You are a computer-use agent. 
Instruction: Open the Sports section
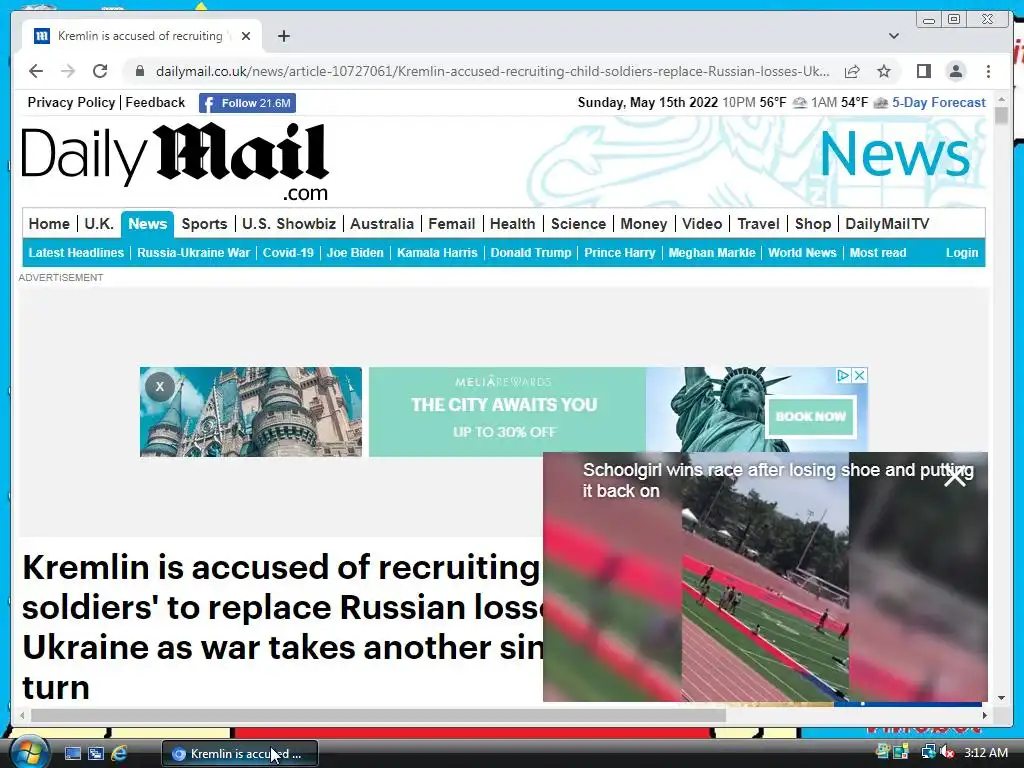tap(204, 224)
